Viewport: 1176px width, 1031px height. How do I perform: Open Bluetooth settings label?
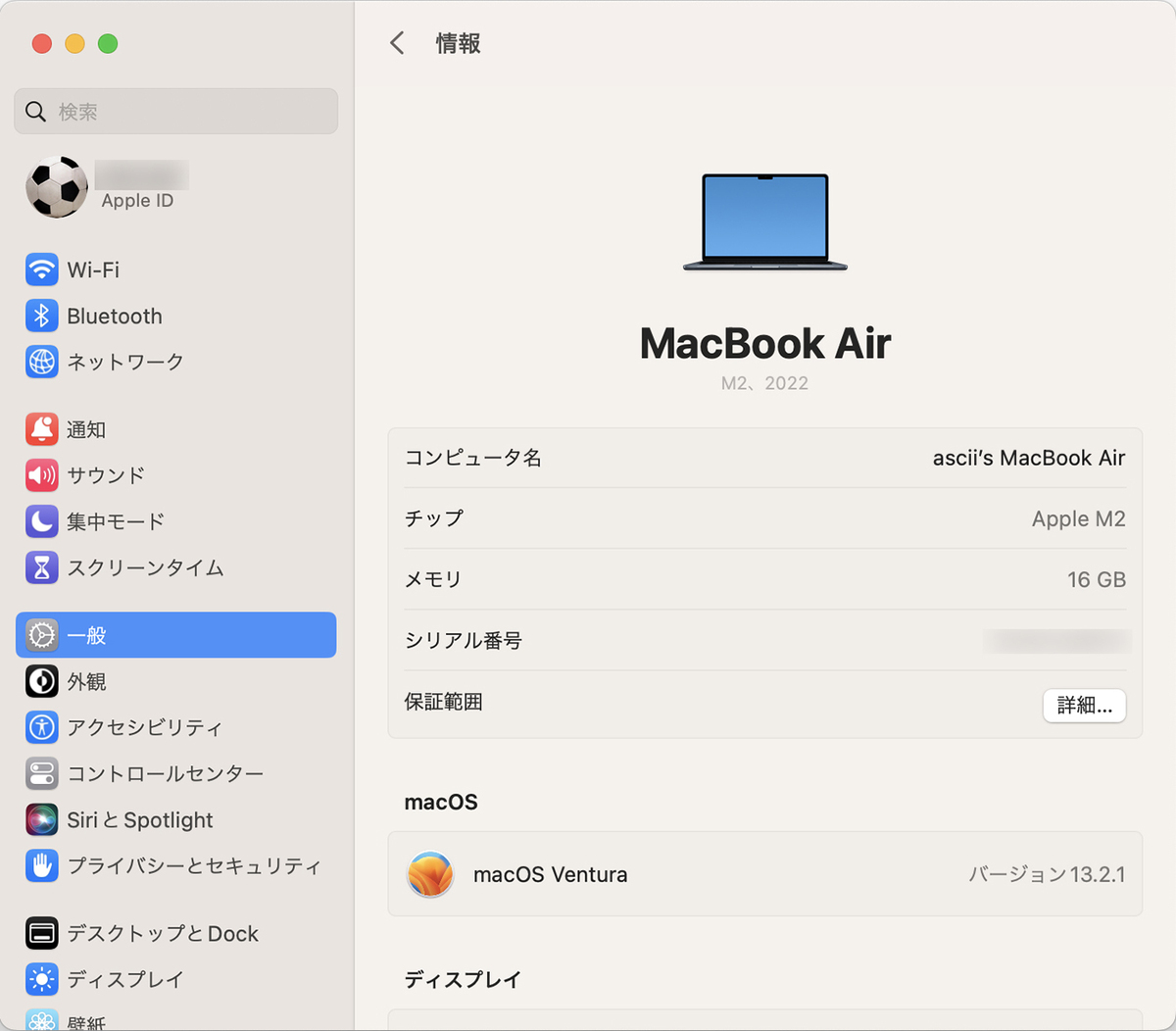115,317
